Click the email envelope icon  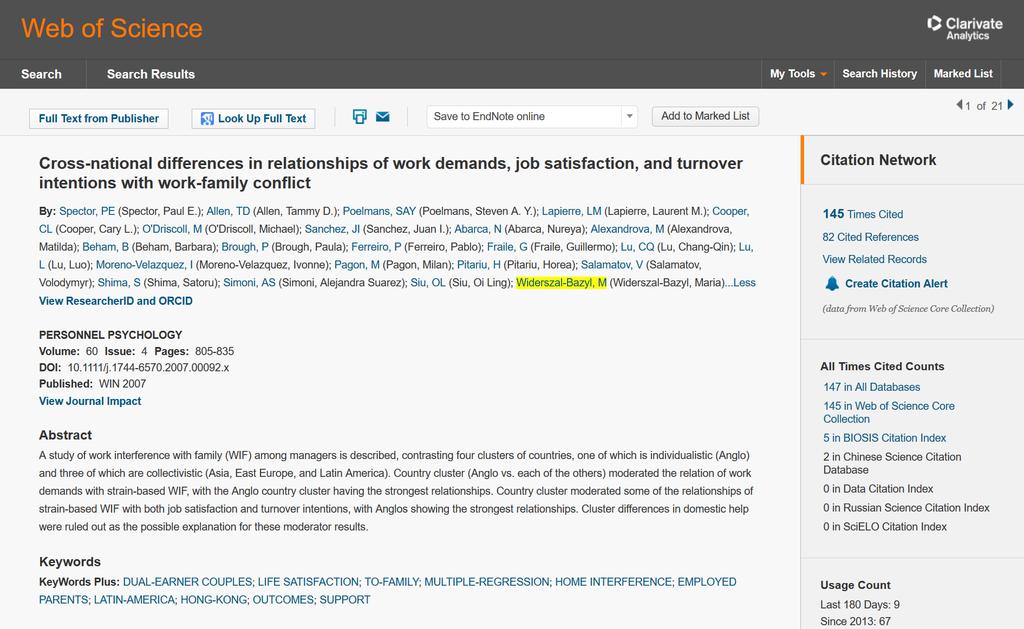pyautogui.click(x=383, y=117)
